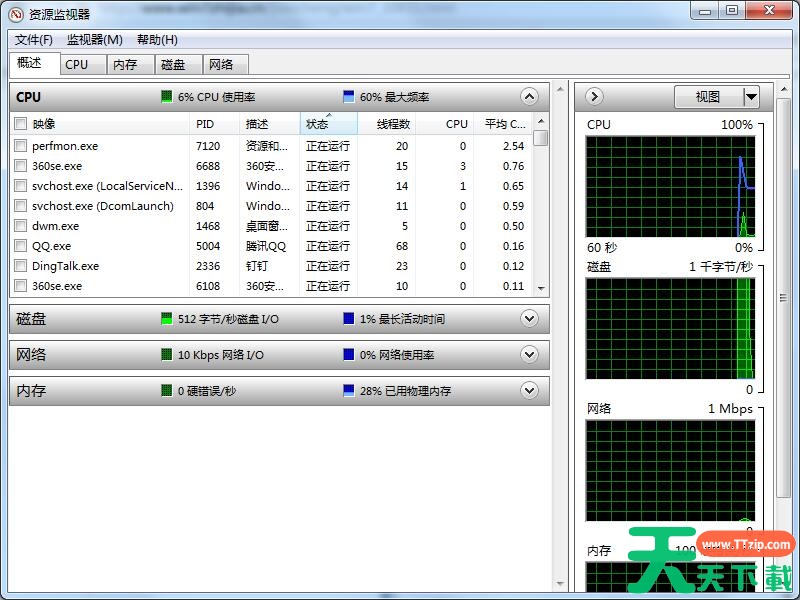
Task: Check the checkbox next to DingTalk.exe
Action: [20, 266]
